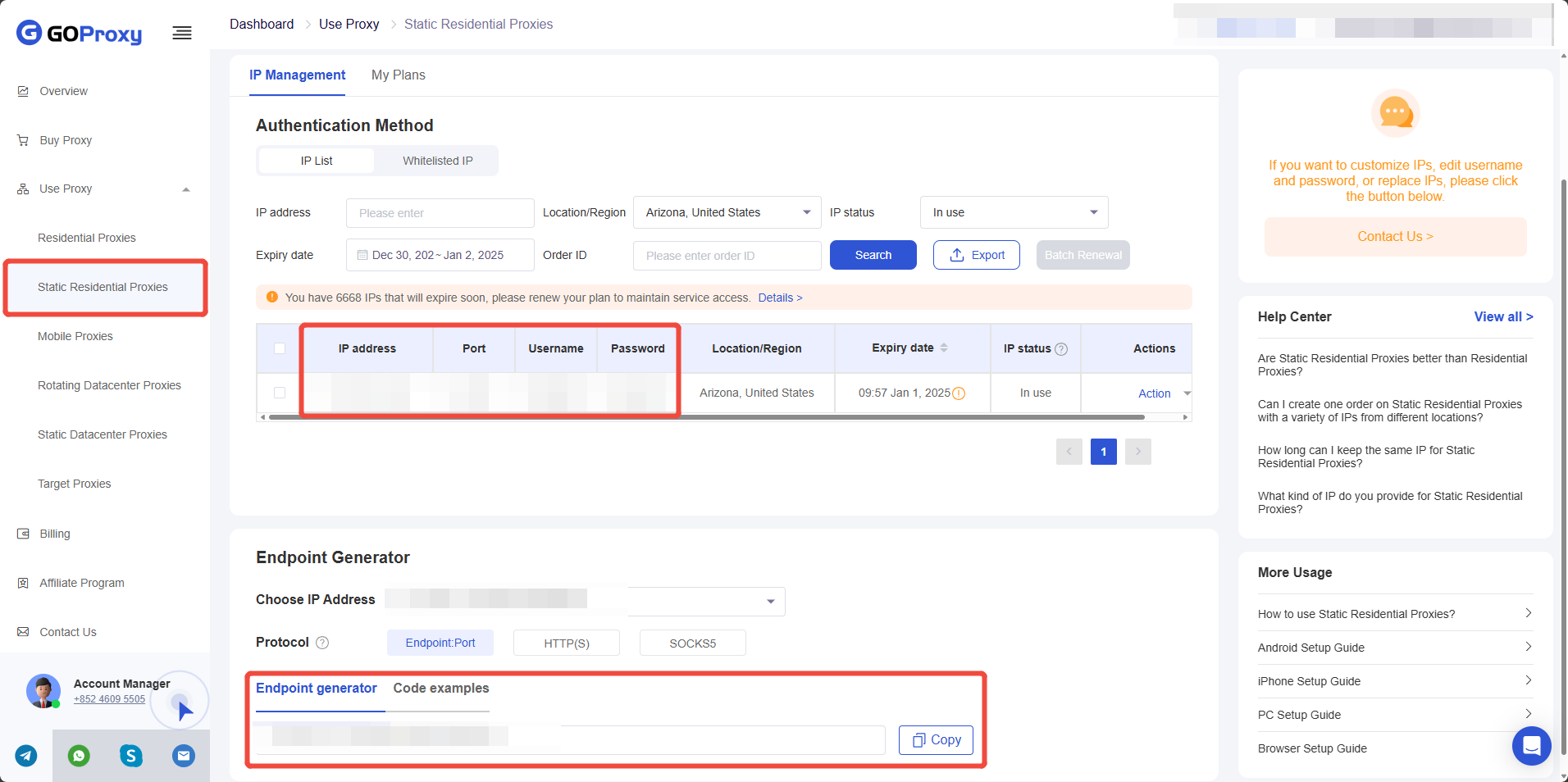Click the Export button
This screenshot has height=782, width=1568.
tap(977, 255)
